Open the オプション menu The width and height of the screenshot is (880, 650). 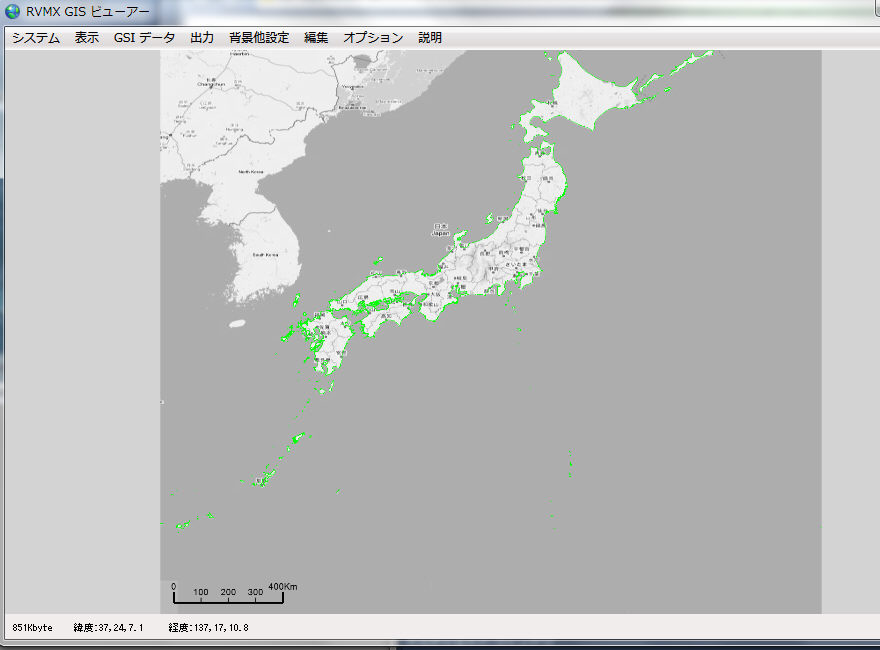pyautogui.click(x=373, y=38)
